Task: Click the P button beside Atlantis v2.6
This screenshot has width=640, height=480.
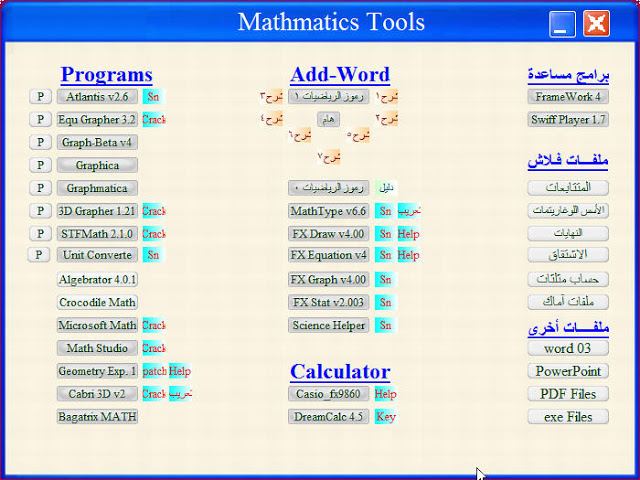Action: [40, 97]
